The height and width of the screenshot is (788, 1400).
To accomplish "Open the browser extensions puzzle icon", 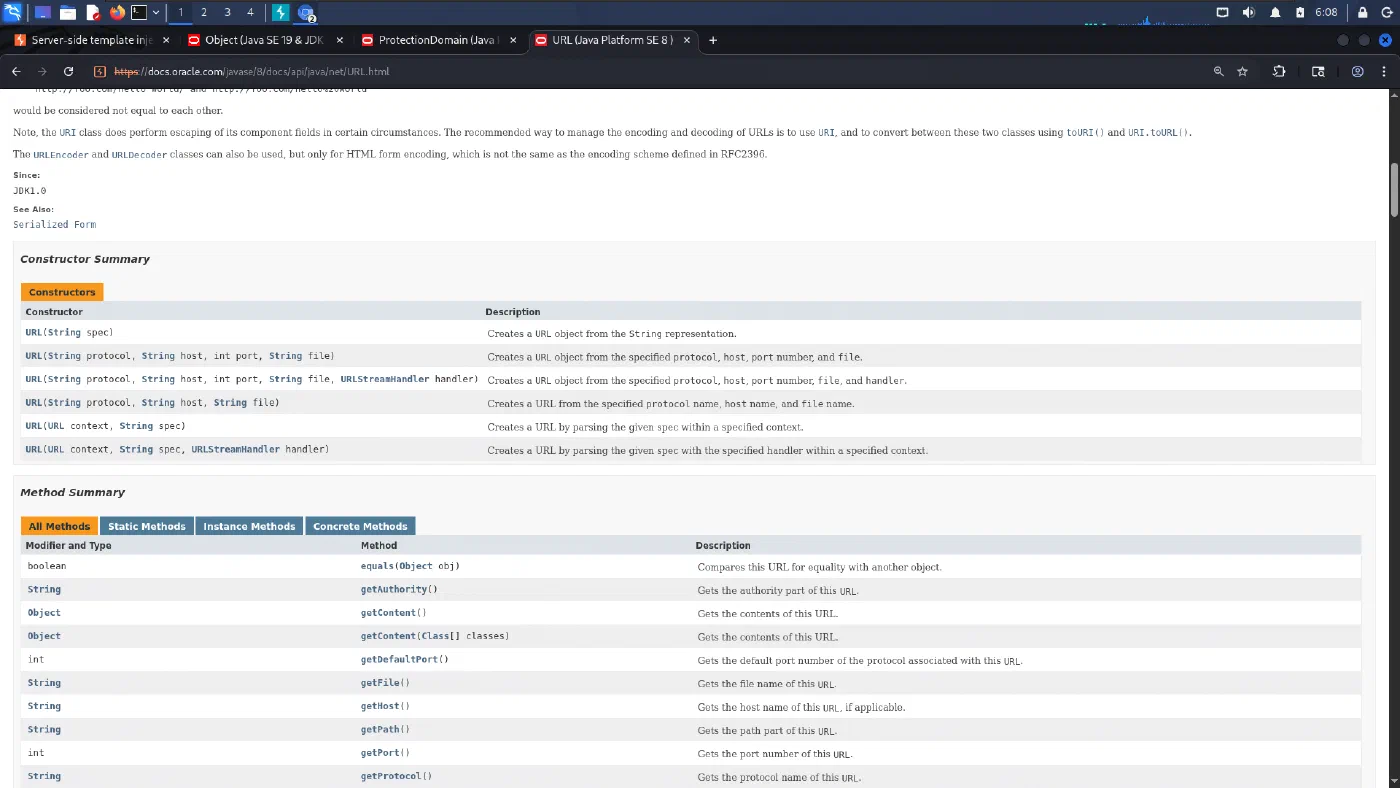I will 1279,71.
